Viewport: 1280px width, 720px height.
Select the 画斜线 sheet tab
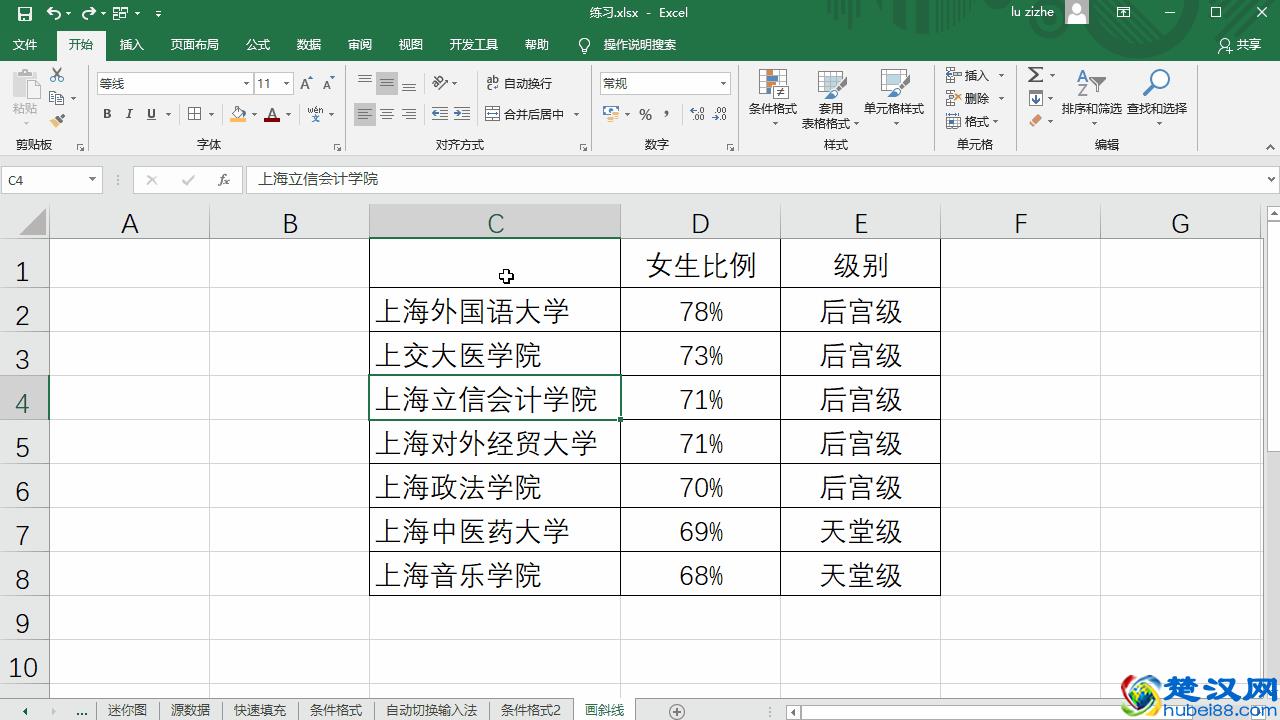coord(604,709)
